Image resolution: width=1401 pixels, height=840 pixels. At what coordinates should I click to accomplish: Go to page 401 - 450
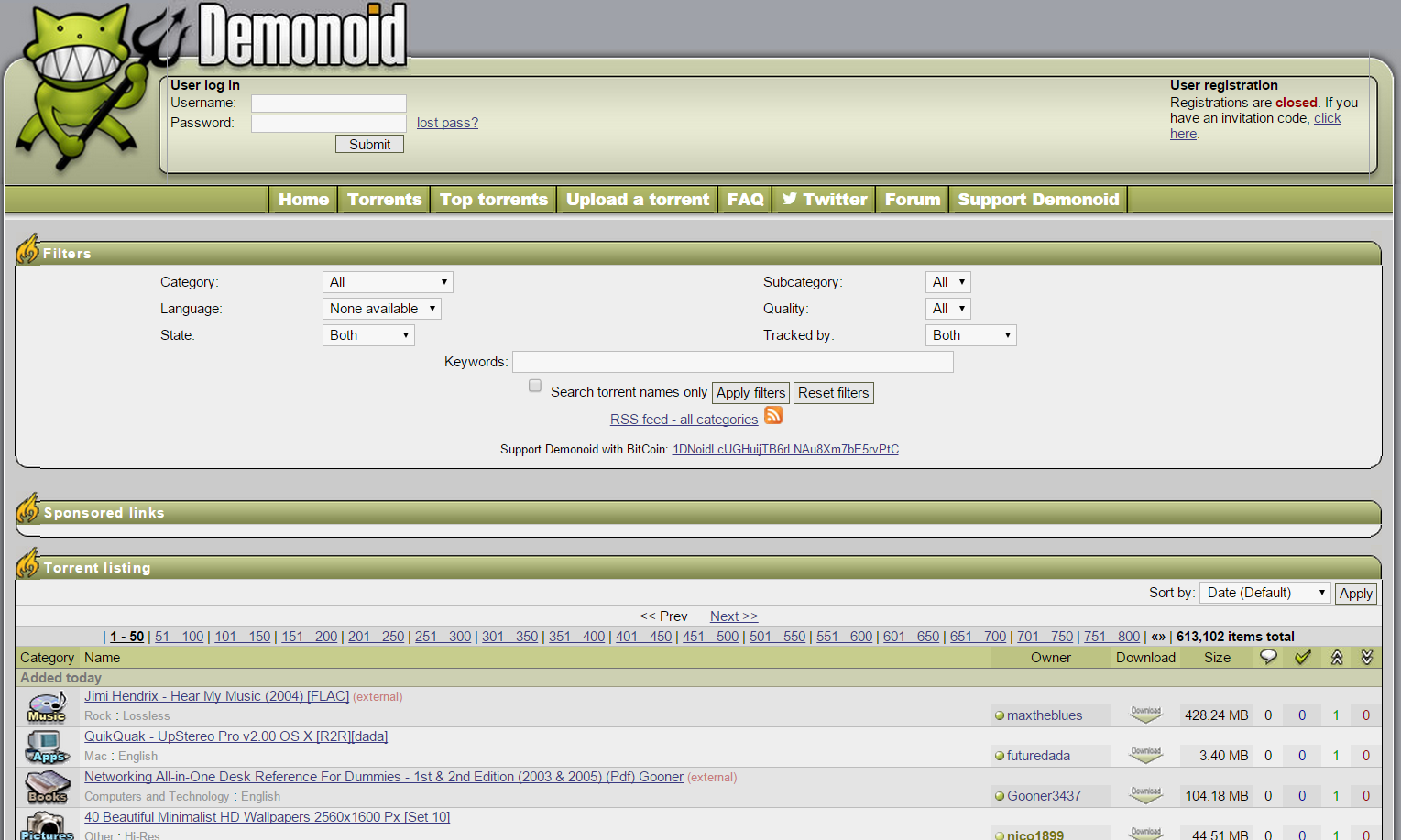click(x=643, y=637)
